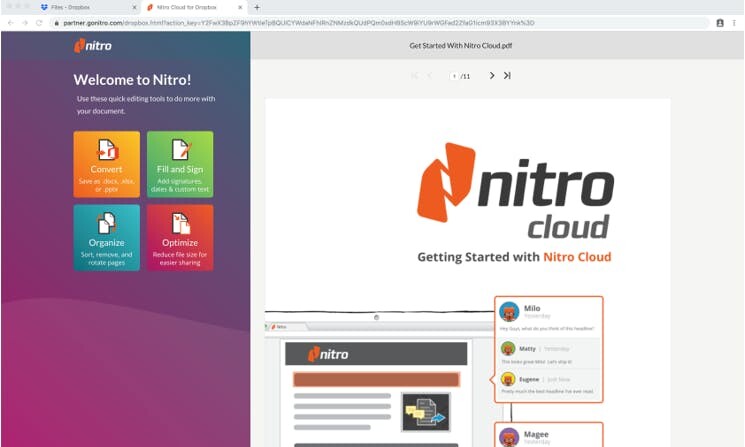The width and height of the screenshot is (745, 447).
Task: Click the browser back arrow
Action: [10, 22]
